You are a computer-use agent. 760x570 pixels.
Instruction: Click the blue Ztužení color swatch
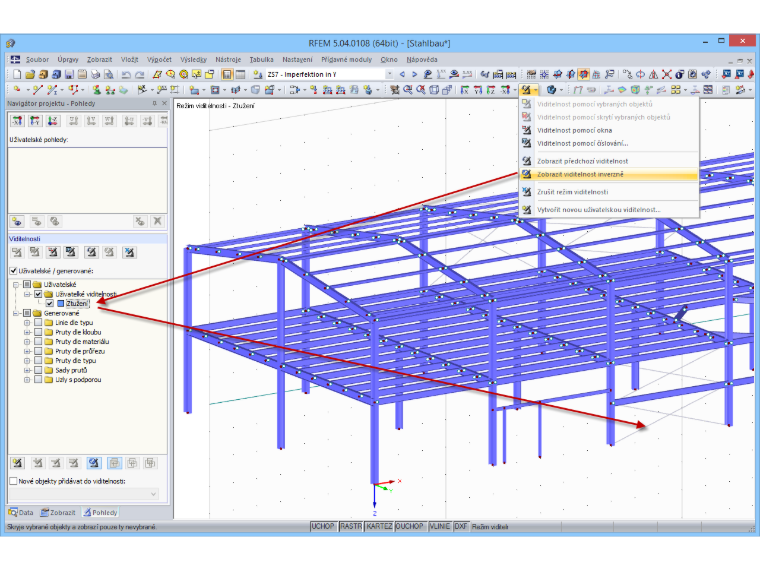(x=61, y=303)
